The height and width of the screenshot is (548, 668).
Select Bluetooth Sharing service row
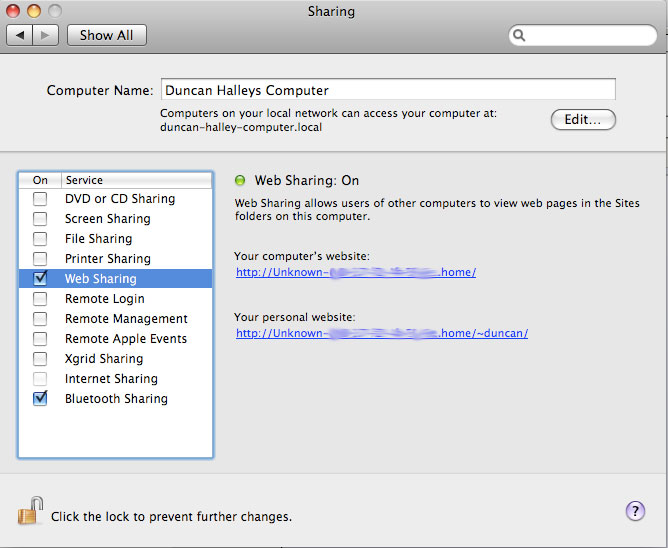click(115, 399)
